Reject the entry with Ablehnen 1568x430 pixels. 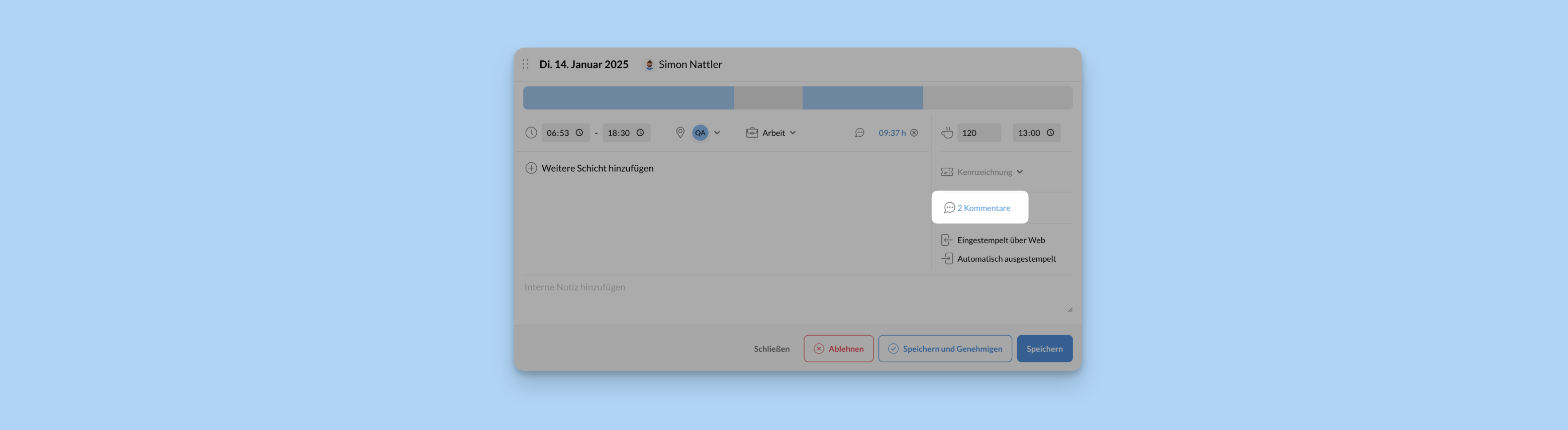[838, 349]
